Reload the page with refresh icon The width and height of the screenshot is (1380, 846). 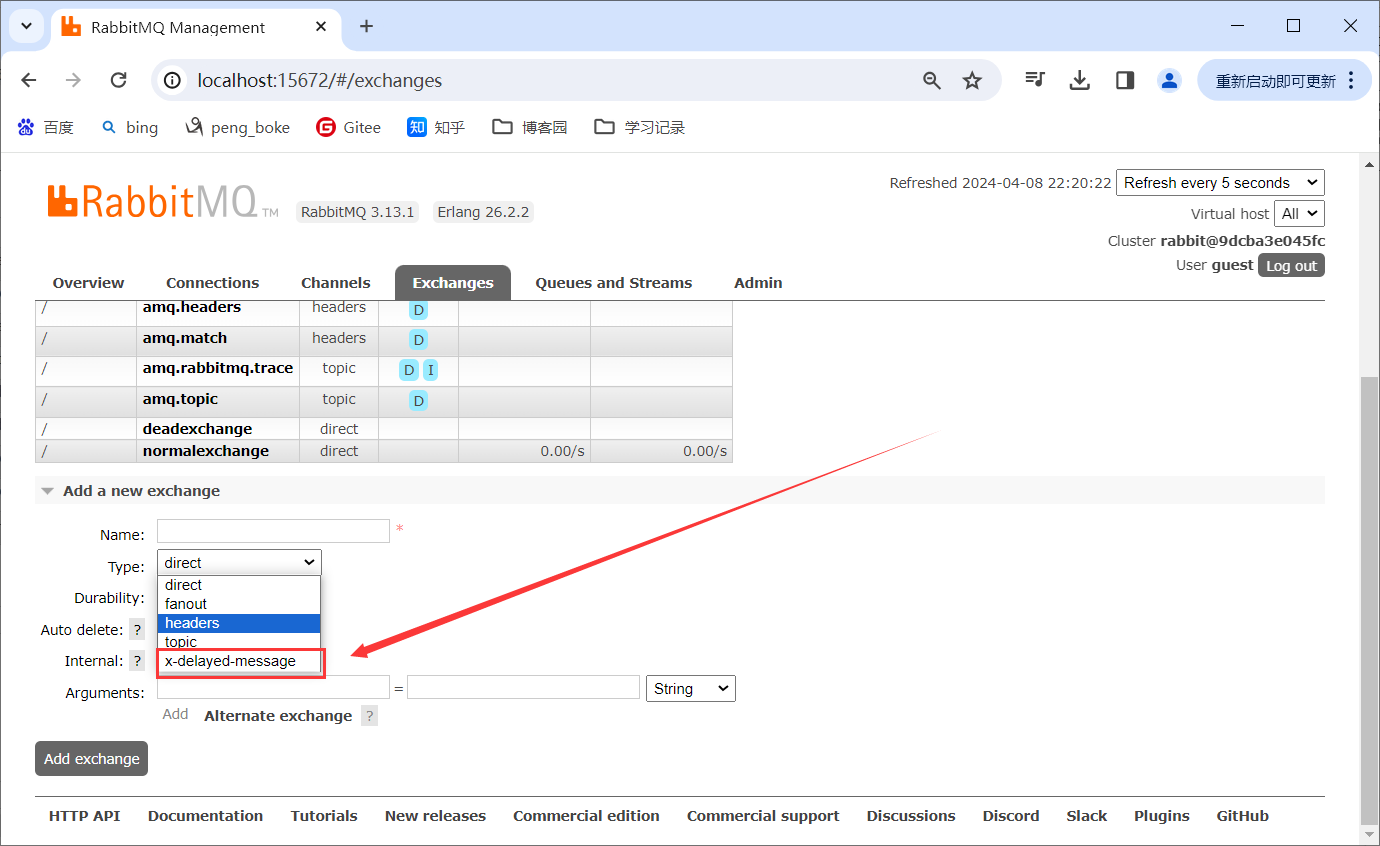(118, 80)
